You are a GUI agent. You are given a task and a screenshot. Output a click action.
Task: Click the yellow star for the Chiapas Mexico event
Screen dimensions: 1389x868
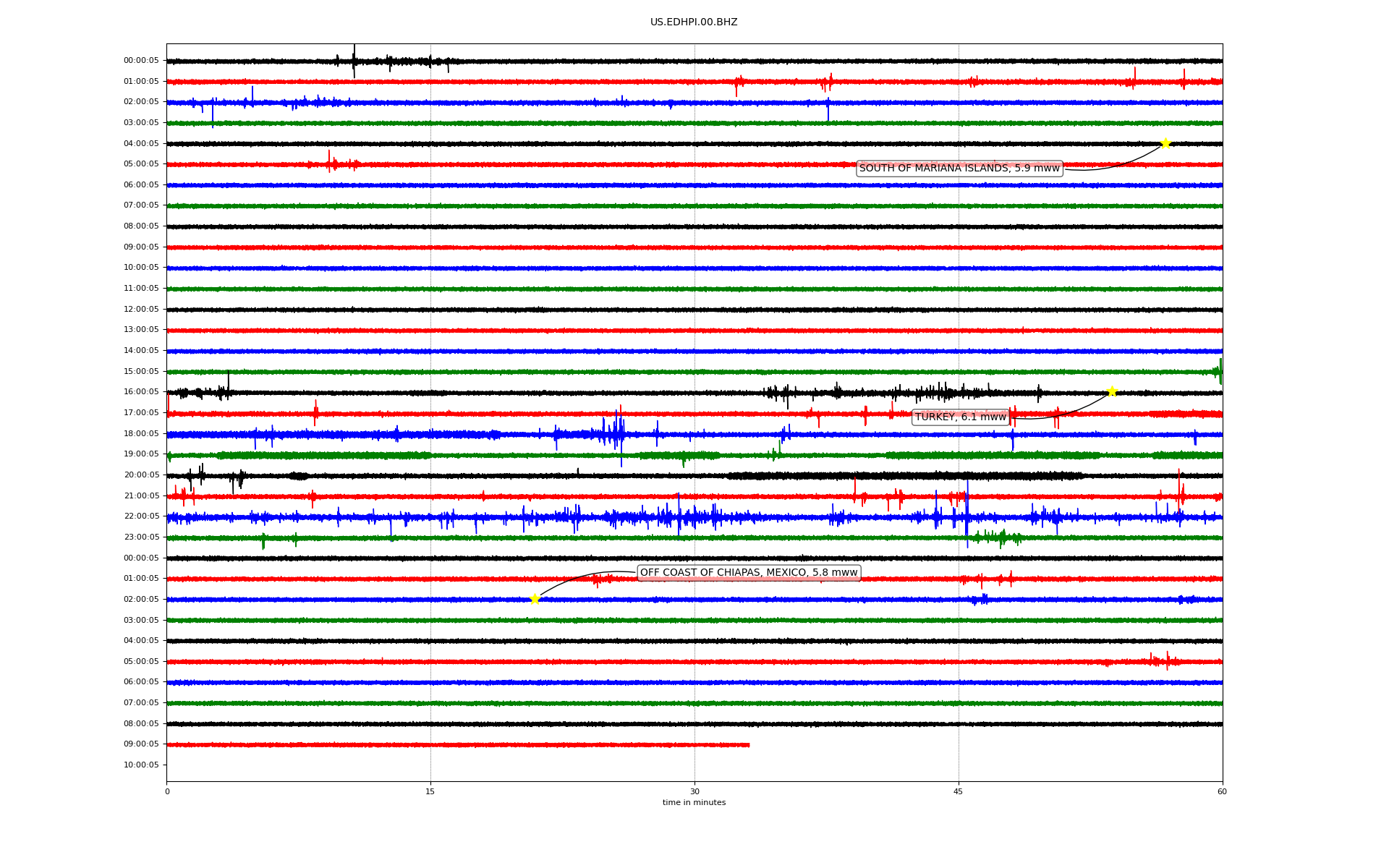535,599
